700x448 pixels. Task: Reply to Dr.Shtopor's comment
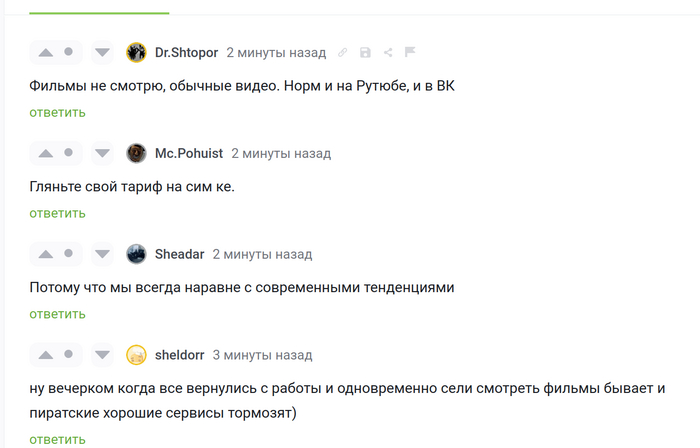[x=57, y=112]
